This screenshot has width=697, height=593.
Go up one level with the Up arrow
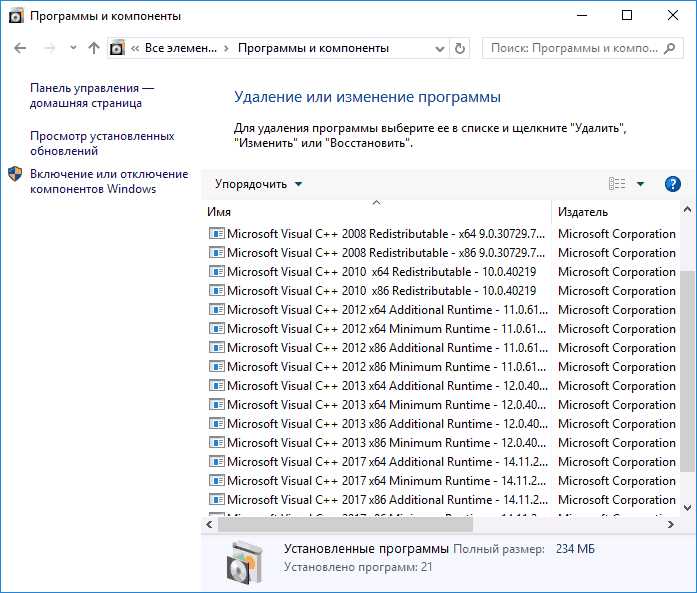[x=93, y=48]
